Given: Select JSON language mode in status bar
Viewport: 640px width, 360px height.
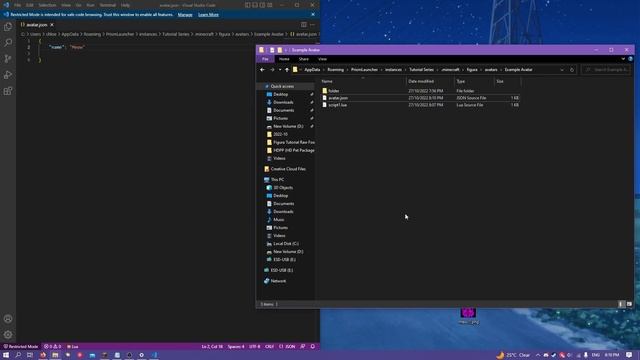Looking at the screenshot, I should click(287, 347).
